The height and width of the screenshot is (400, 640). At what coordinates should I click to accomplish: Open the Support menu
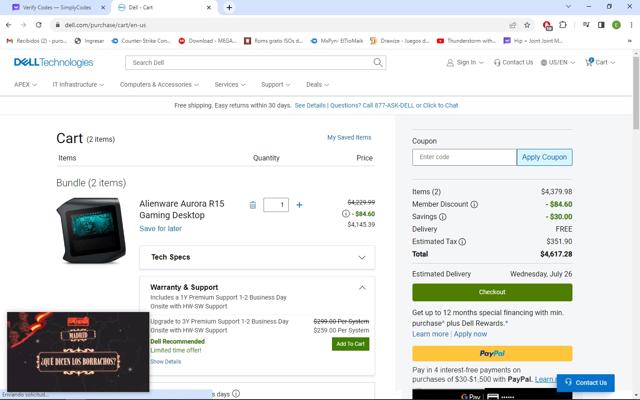click(276, 84)
